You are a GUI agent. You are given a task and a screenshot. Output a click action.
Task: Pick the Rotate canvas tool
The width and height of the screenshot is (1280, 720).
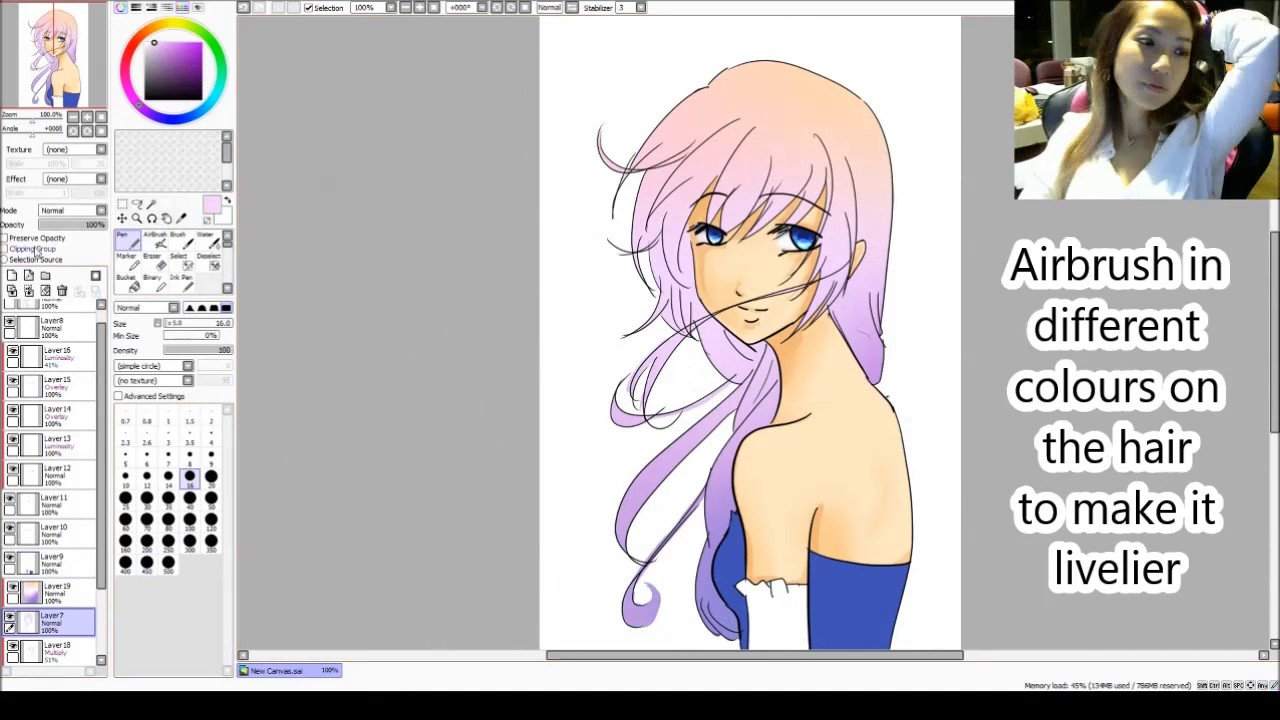(x=152, y=218)
